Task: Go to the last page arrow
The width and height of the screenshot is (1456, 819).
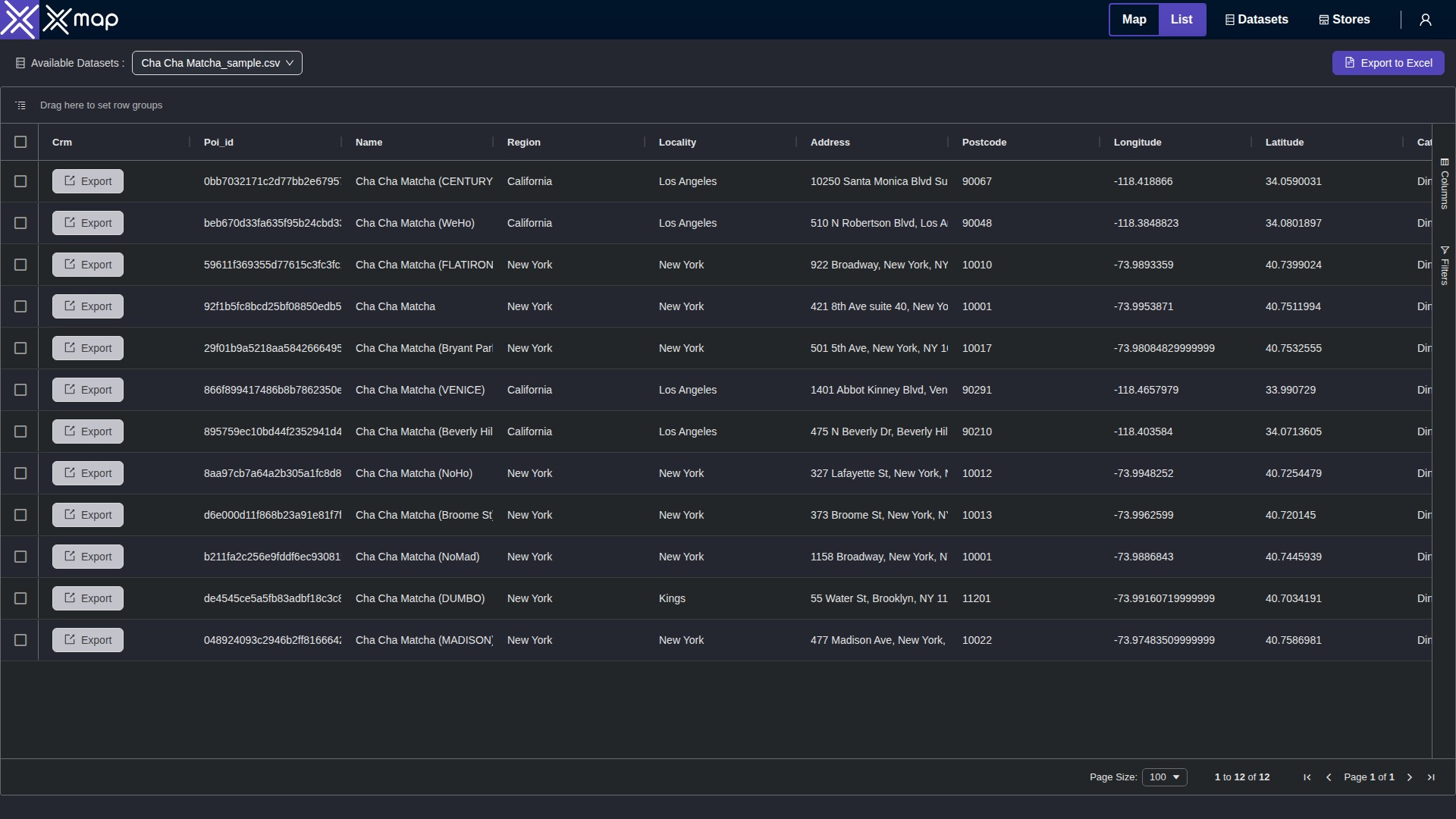Action: click(x=1431, y=777)
